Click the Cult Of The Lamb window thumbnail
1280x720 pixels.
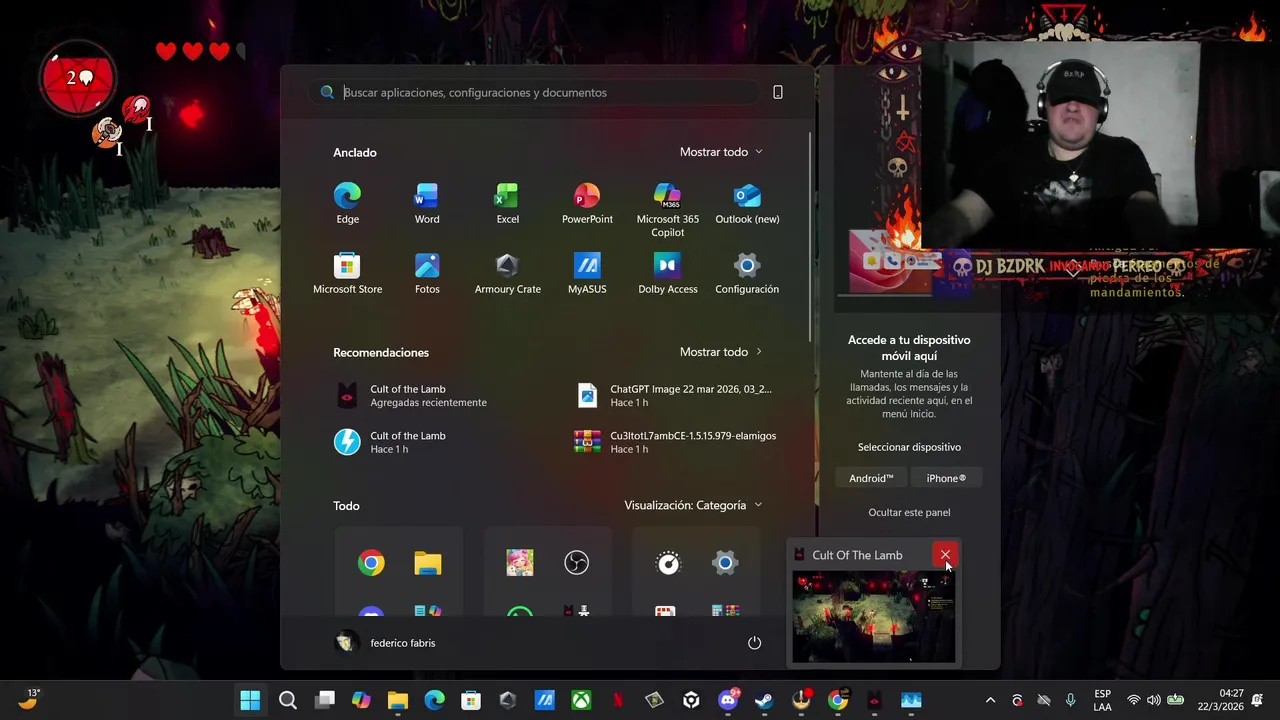[x=873, y=616]
